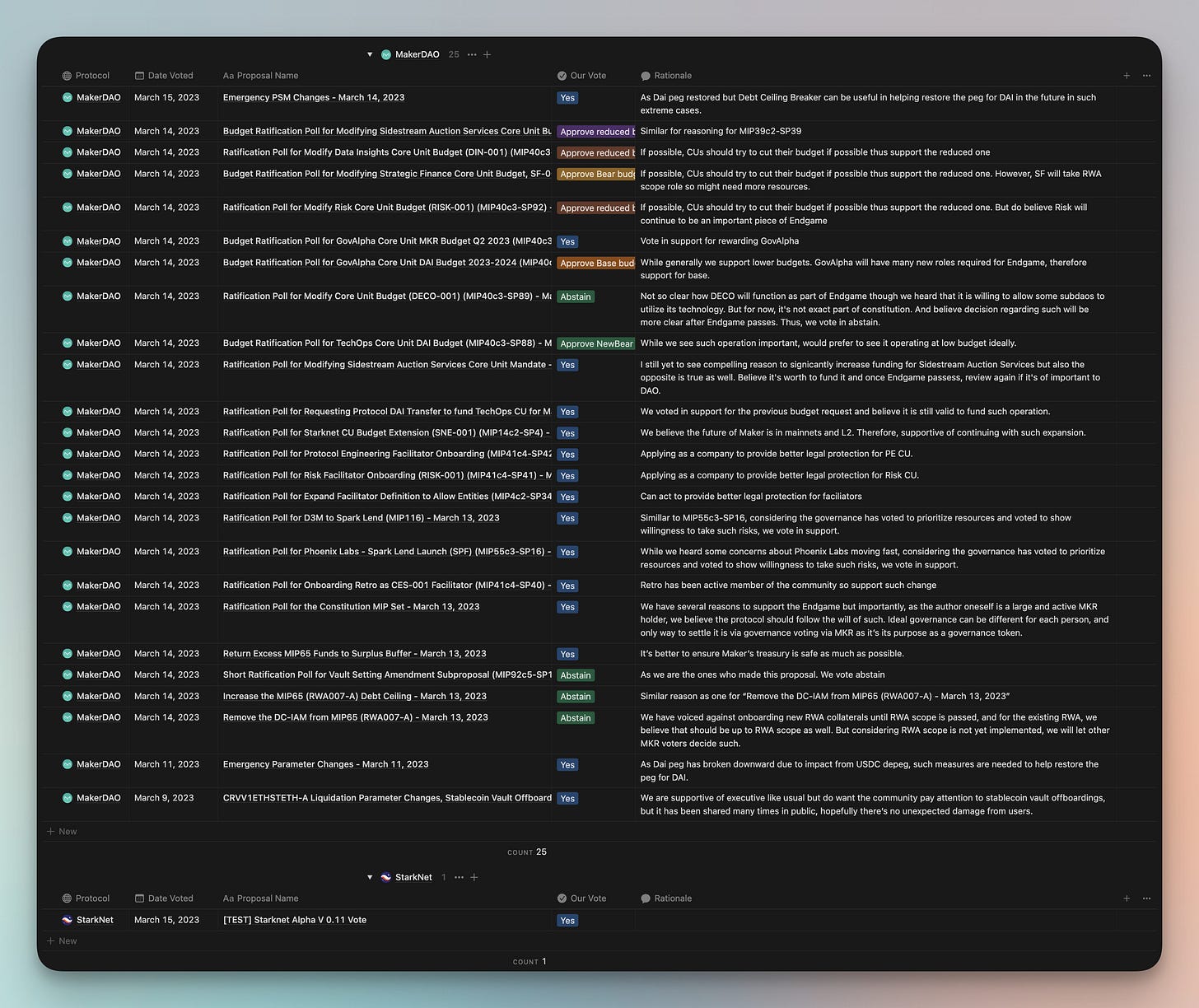
Task: Open Remove the DC-IAM from MIP65 proposal
Action: pos(355,718)
